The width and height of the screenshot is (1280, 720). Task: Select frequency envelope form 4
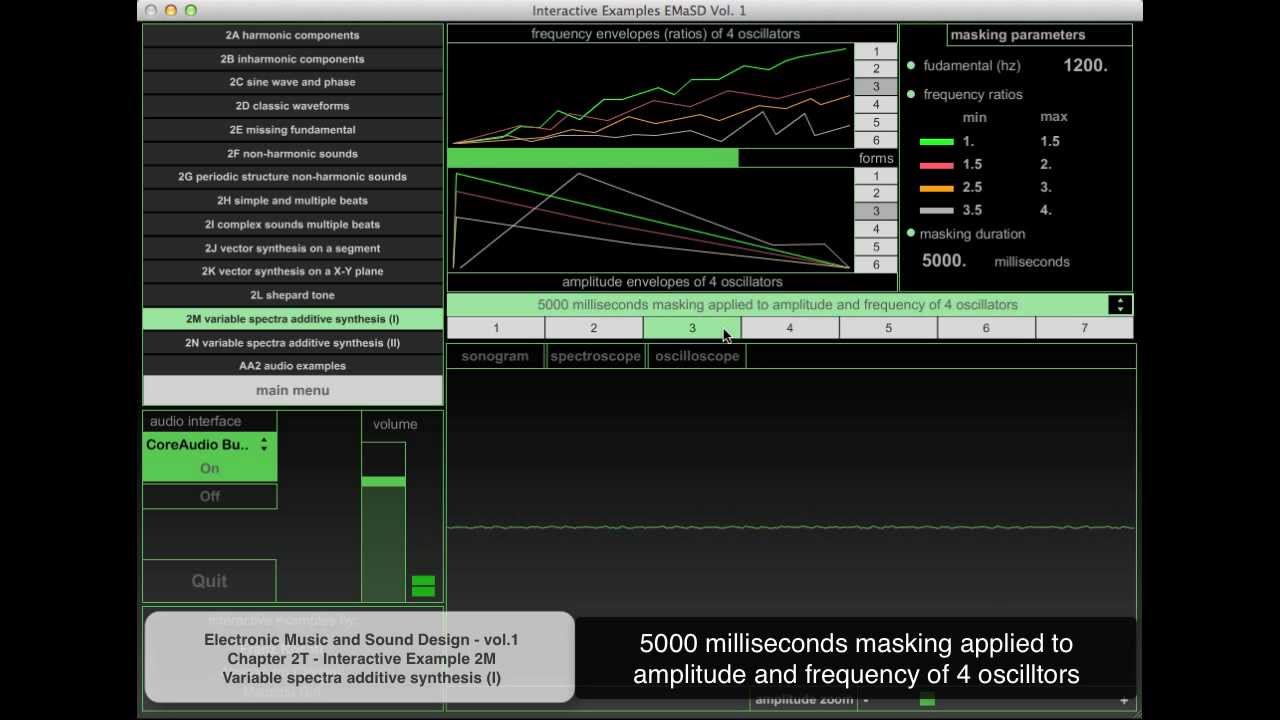(876, 104)
